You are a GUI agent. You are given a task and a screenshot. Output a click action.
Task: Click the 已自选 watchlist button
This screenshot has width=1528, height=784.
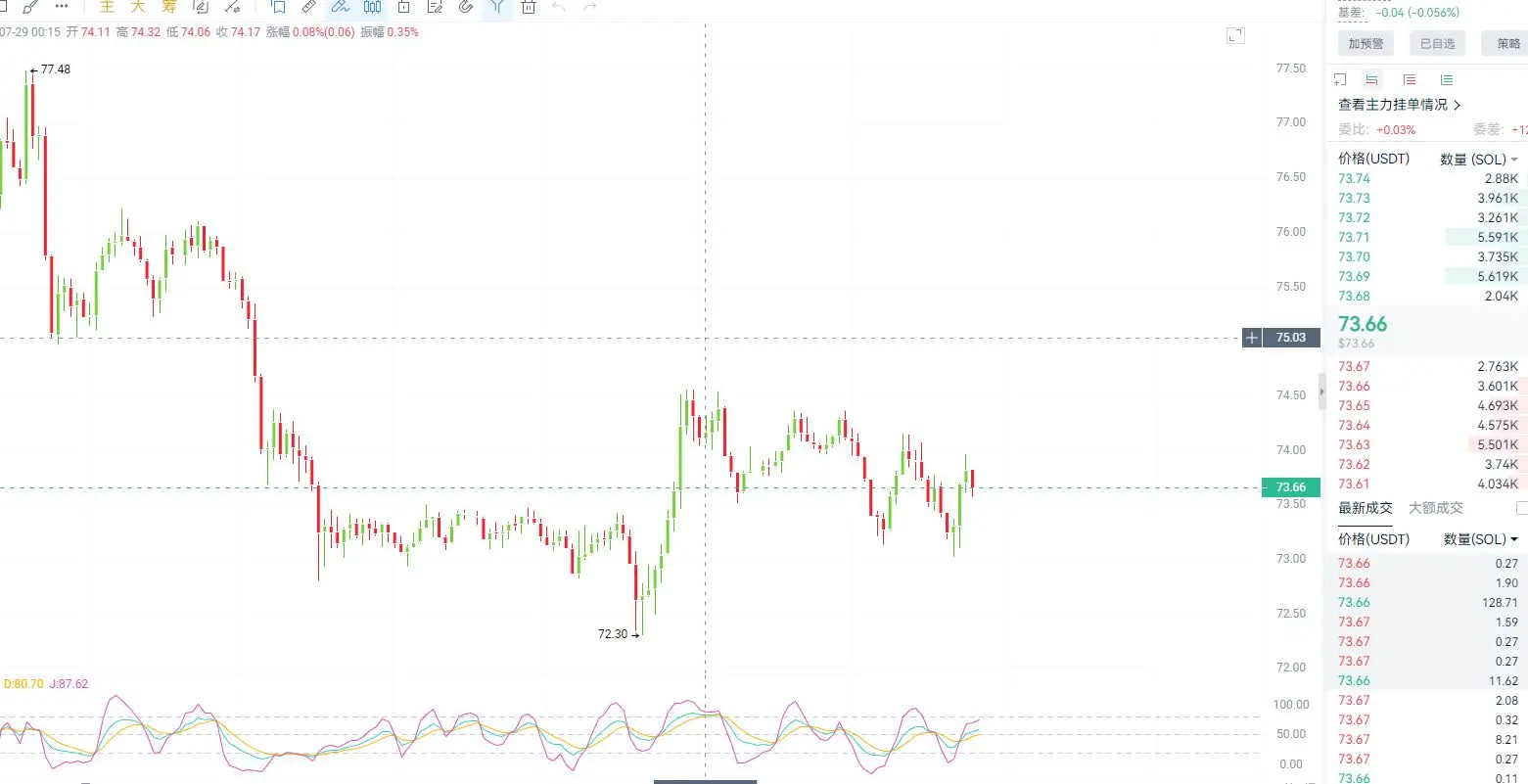click(1438, 43)
